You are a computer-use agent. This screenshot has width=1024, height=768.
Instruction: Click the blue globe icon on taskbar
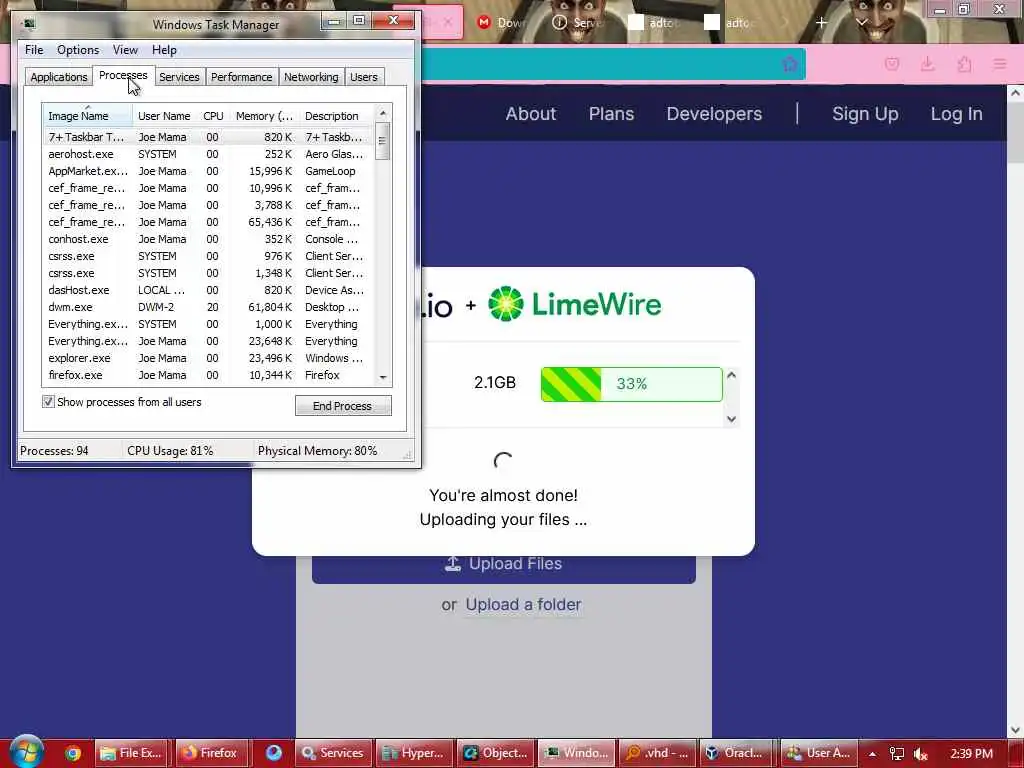tap(274, 753)
